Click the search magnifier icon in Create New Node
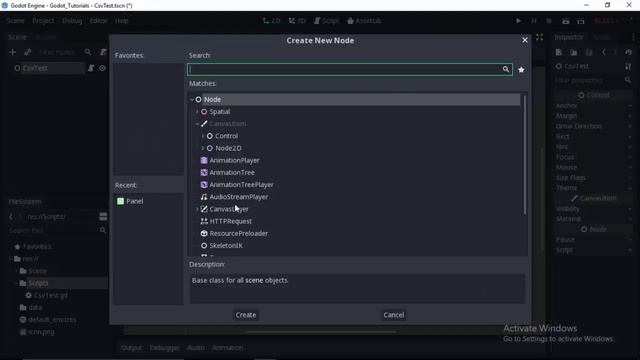This screenshot has height=360, width=640. pyautogui.click(x=506, y=69)
